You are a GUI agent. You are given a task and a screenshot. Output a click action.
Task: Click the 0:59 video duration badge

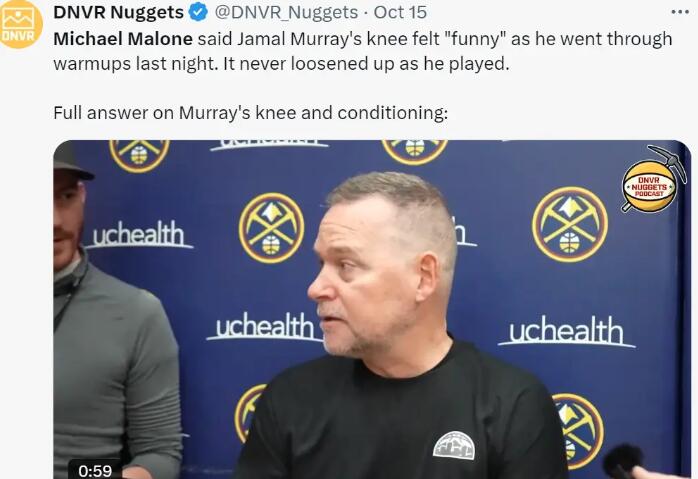point(95,470)
